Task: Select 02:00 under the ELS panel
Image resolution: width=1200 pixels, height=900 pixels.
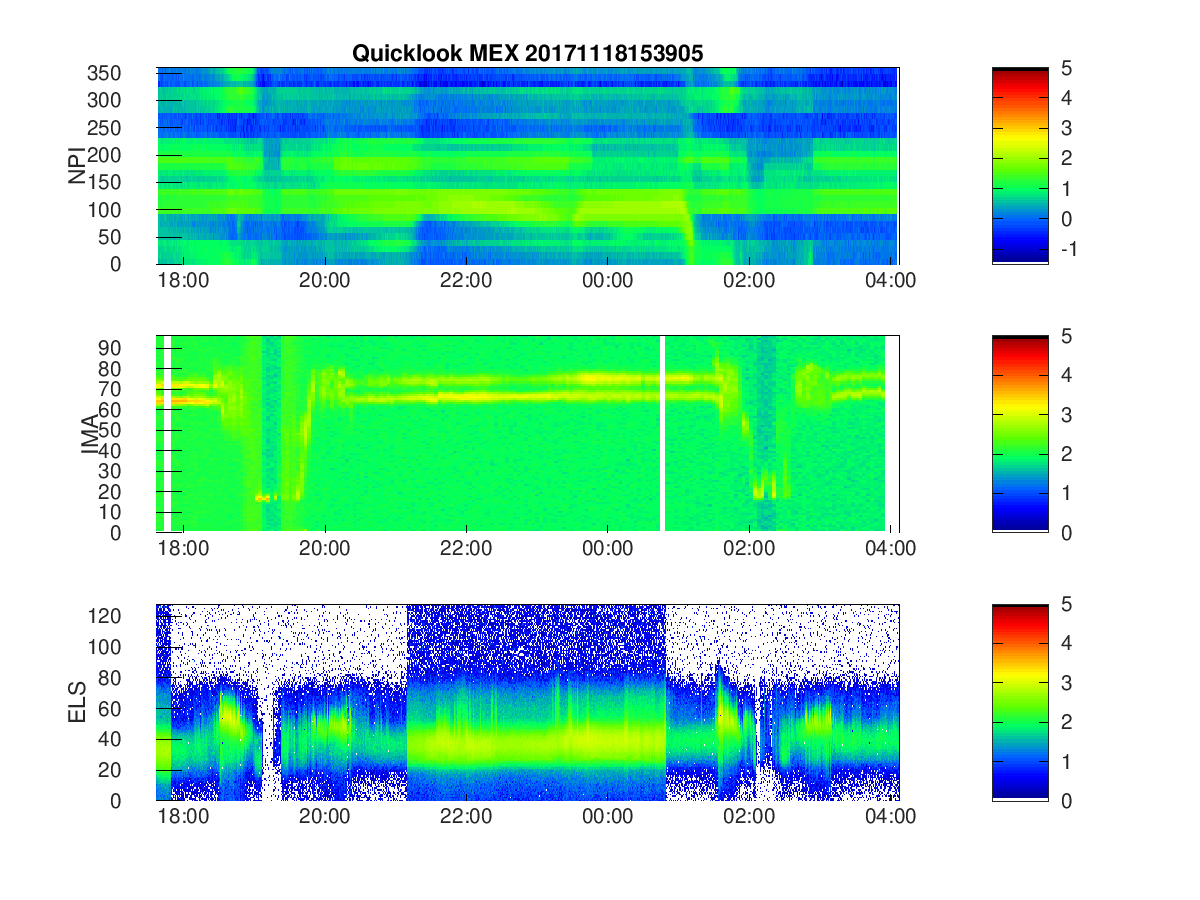Action: click(x=749, y=817)
